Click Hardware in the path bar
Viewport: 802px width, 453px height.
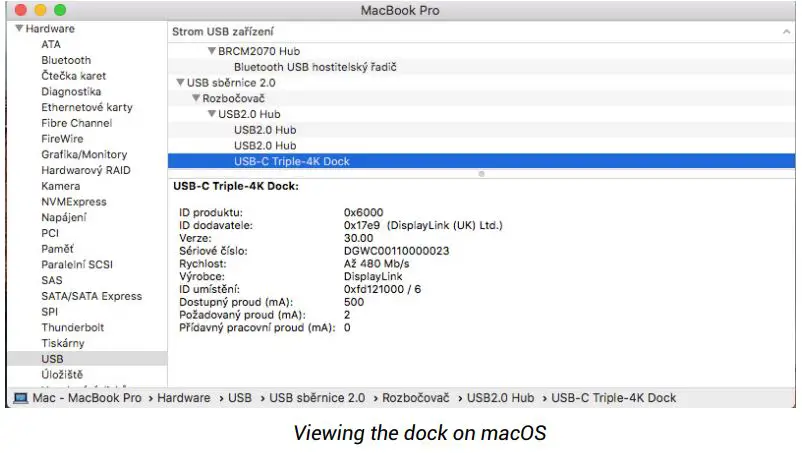tap(184, 398)
